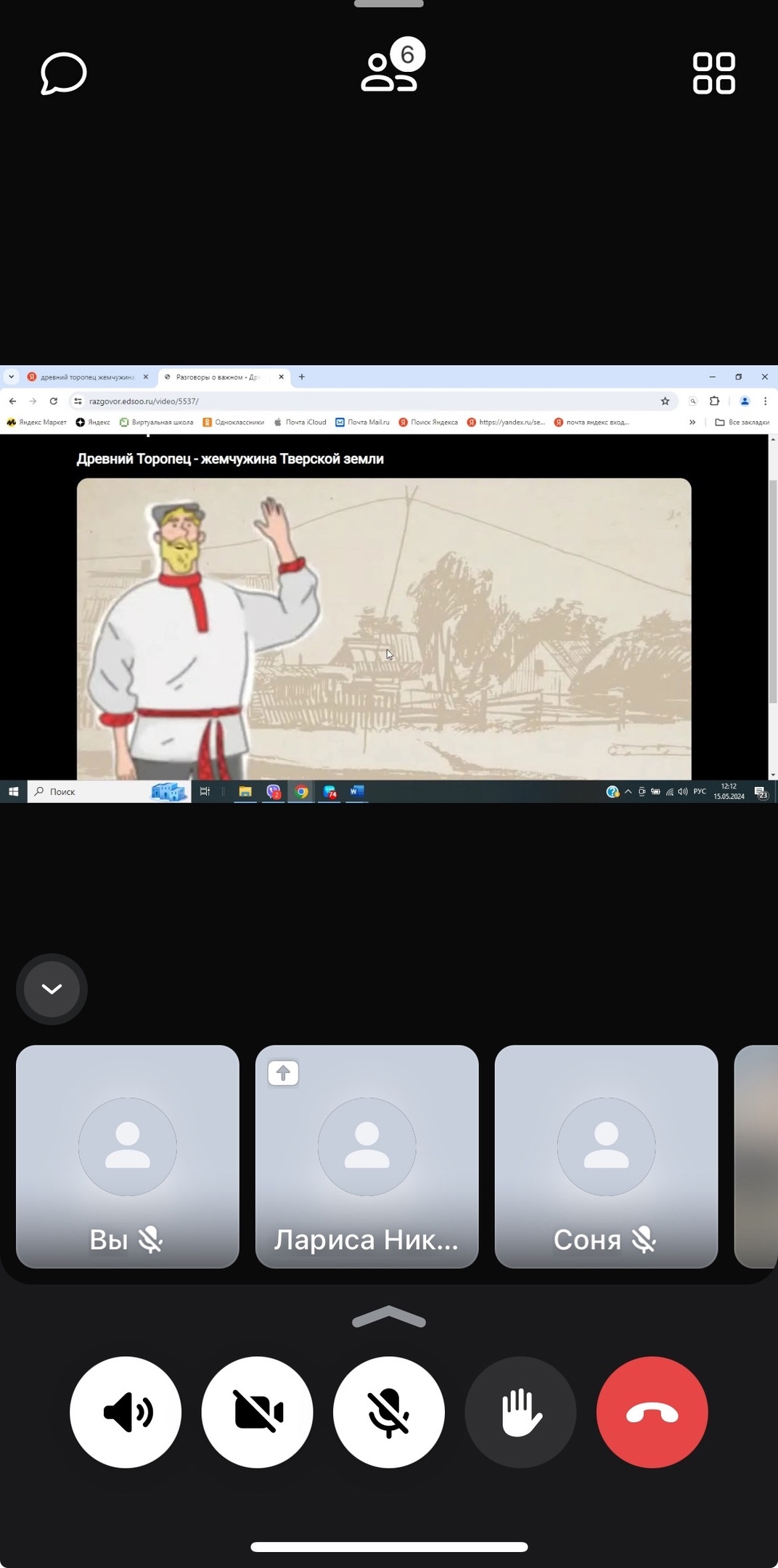778x1568 pixels.
Task: Open the Chrome profile avatar
Action: [744, 401]
